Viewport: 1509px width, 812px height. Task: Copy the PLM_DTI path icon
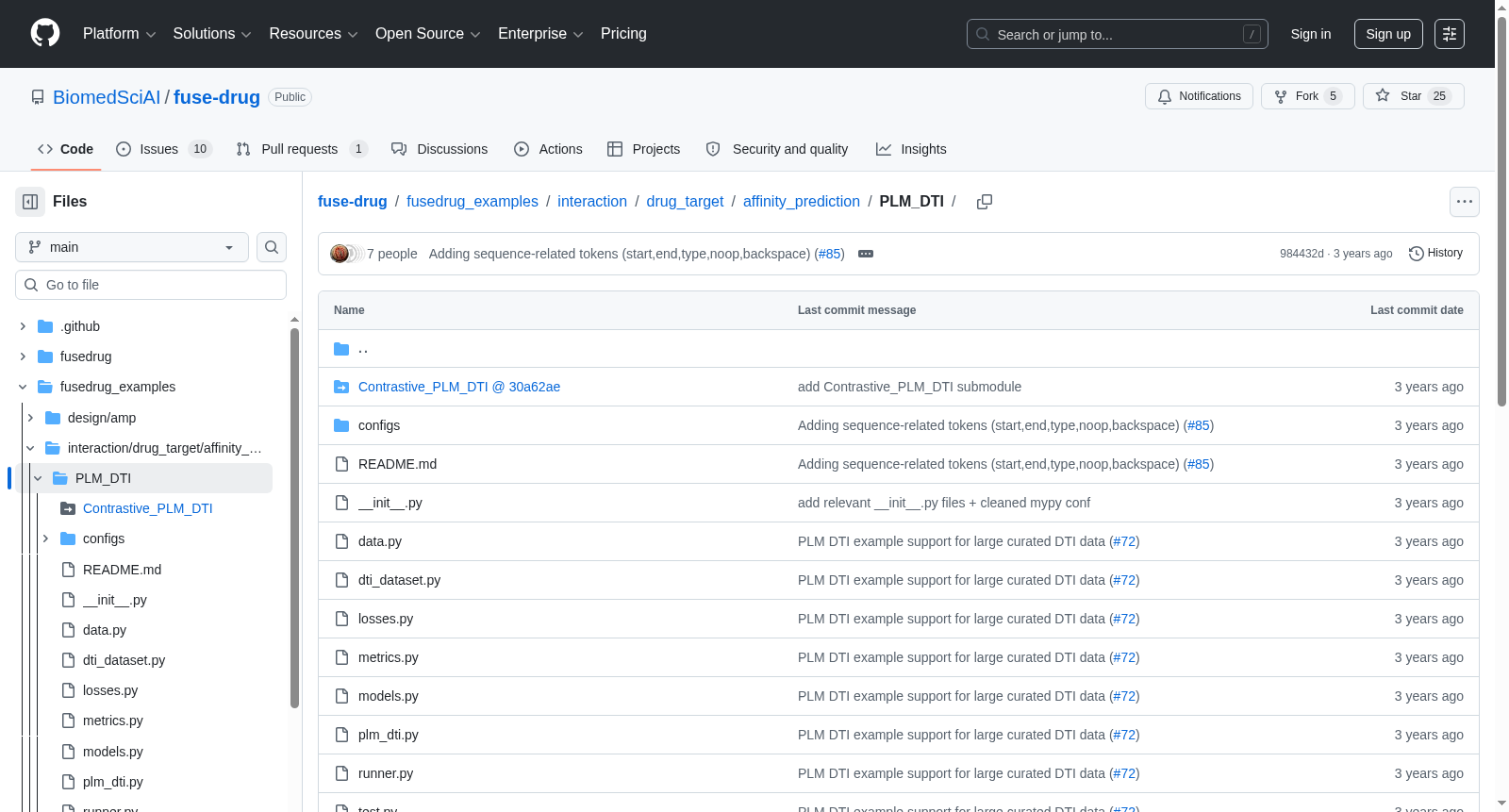tap(985, 202)
